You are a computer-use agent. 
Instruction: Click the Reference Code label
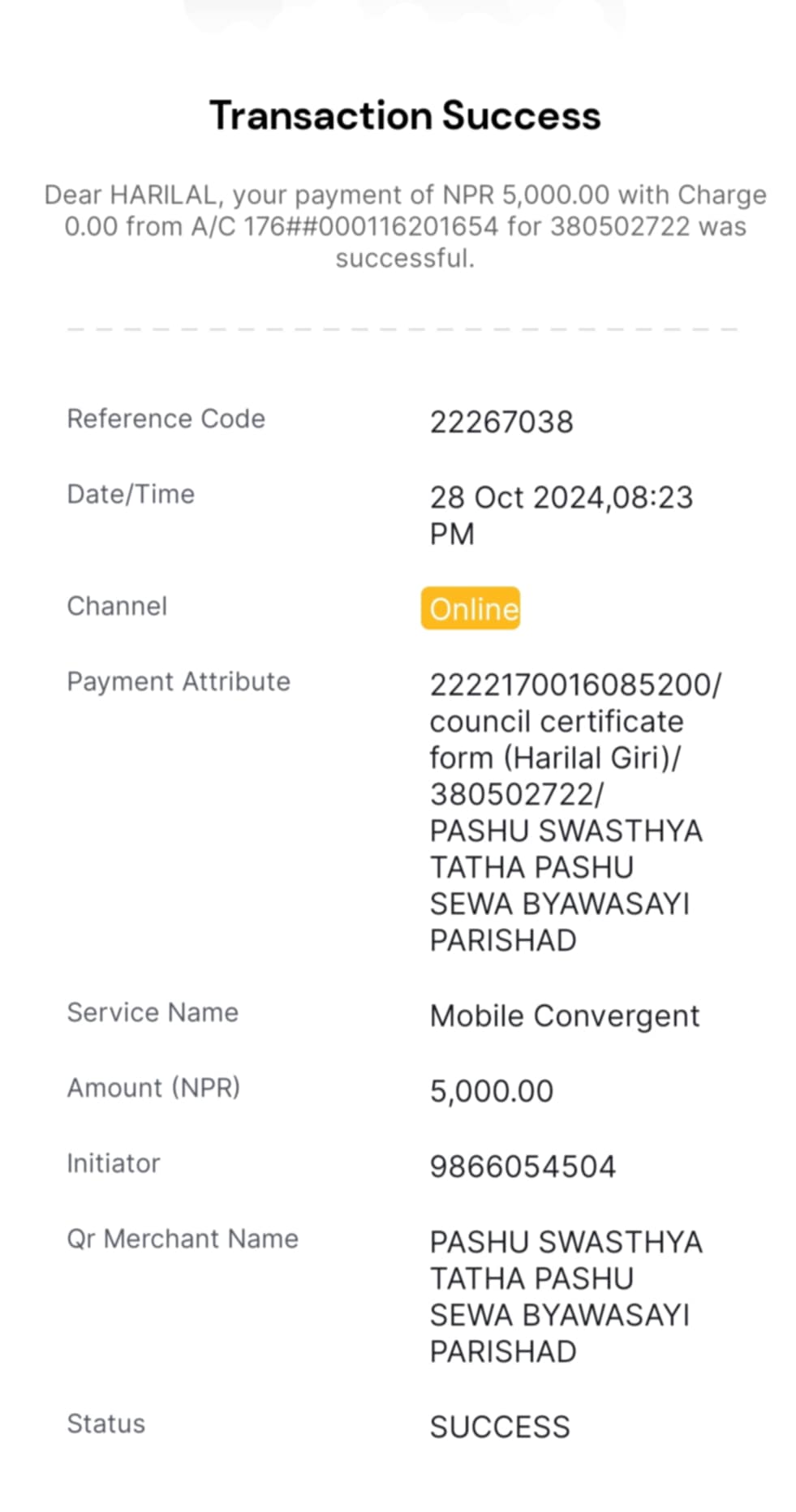(166, 419)
